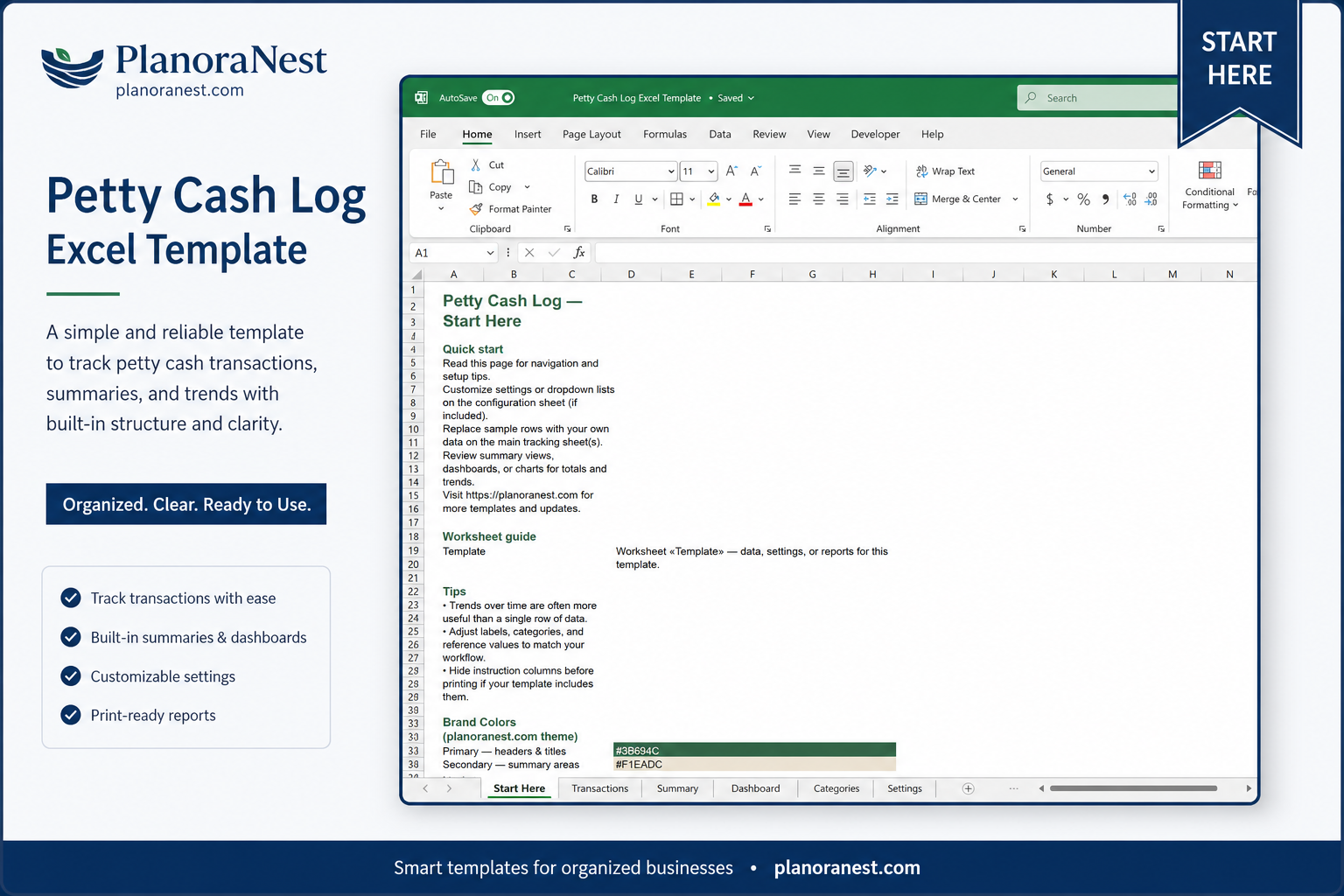Screen dimensions: 1344x896
Task: Click the Copy icon
Action: pyautogui.click(x=476, y=186)
